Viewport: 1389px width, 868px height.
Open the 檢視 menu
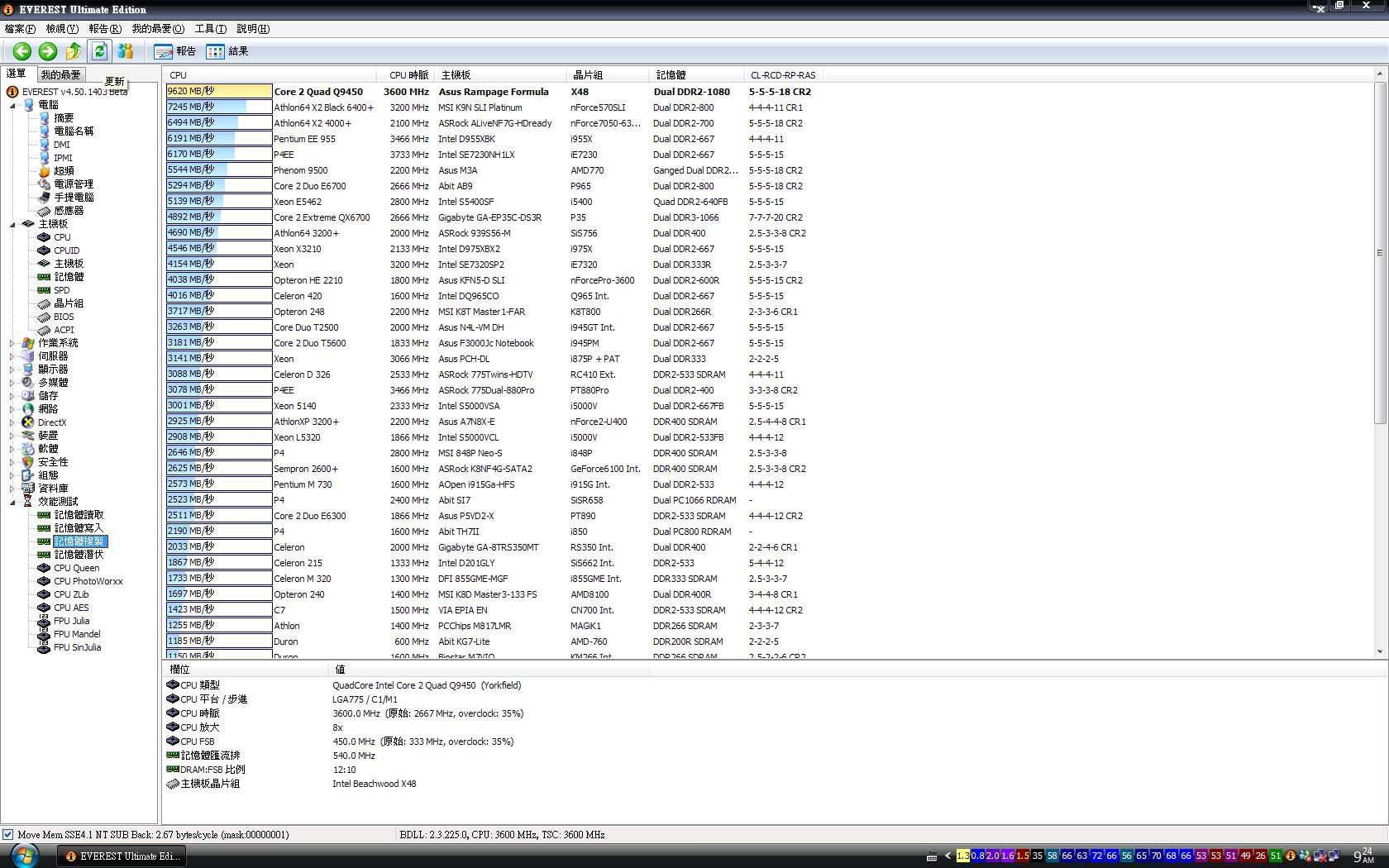62,29
